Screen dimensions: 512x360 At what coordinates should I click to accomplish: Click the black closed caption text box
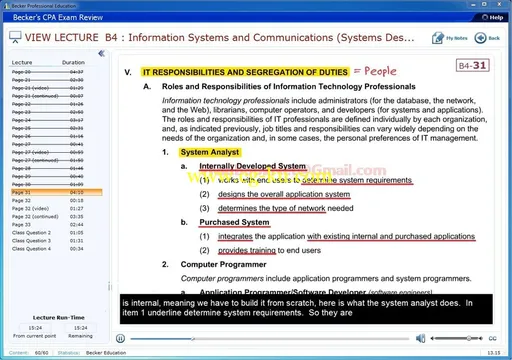(x=306, y=309)
